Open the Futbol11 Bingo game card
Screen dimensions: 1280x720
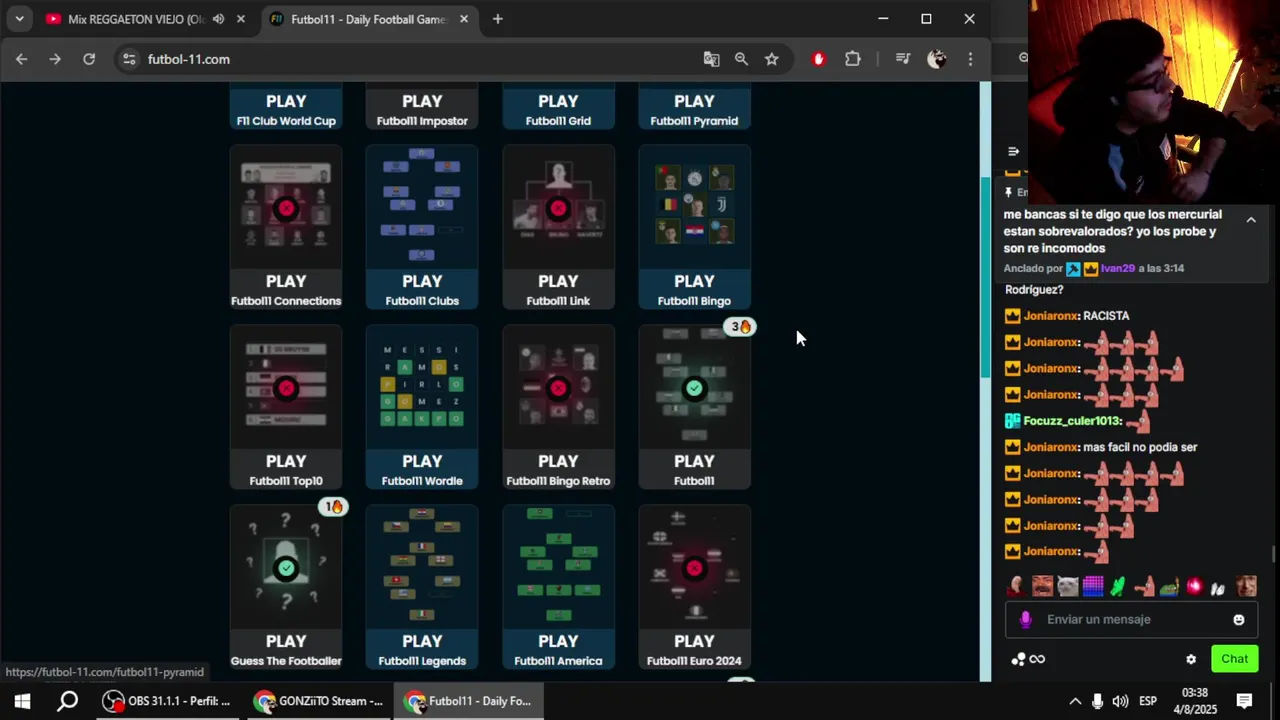[x=694, y=227]
